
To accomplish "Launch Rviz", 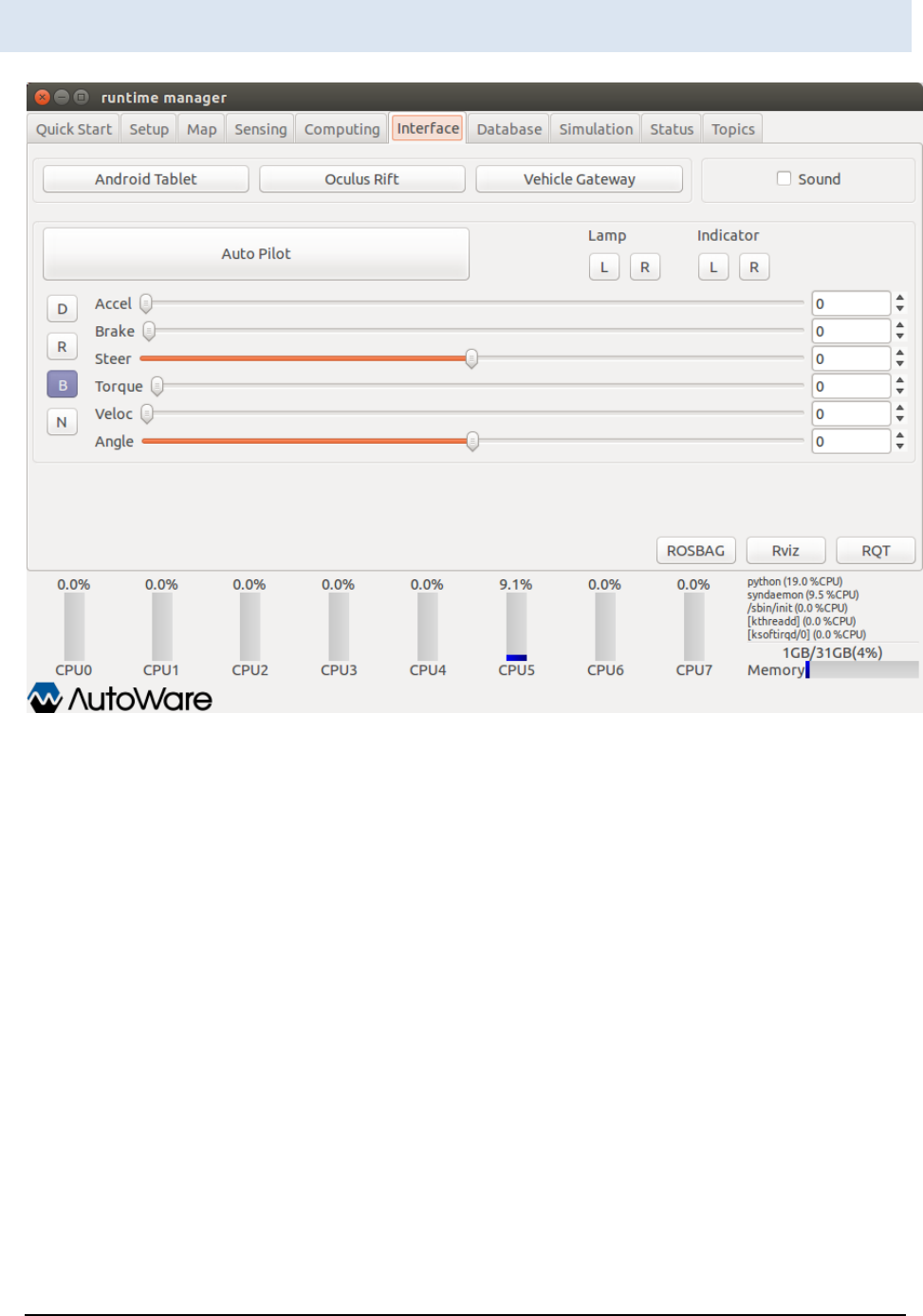I will pos(785,551).
